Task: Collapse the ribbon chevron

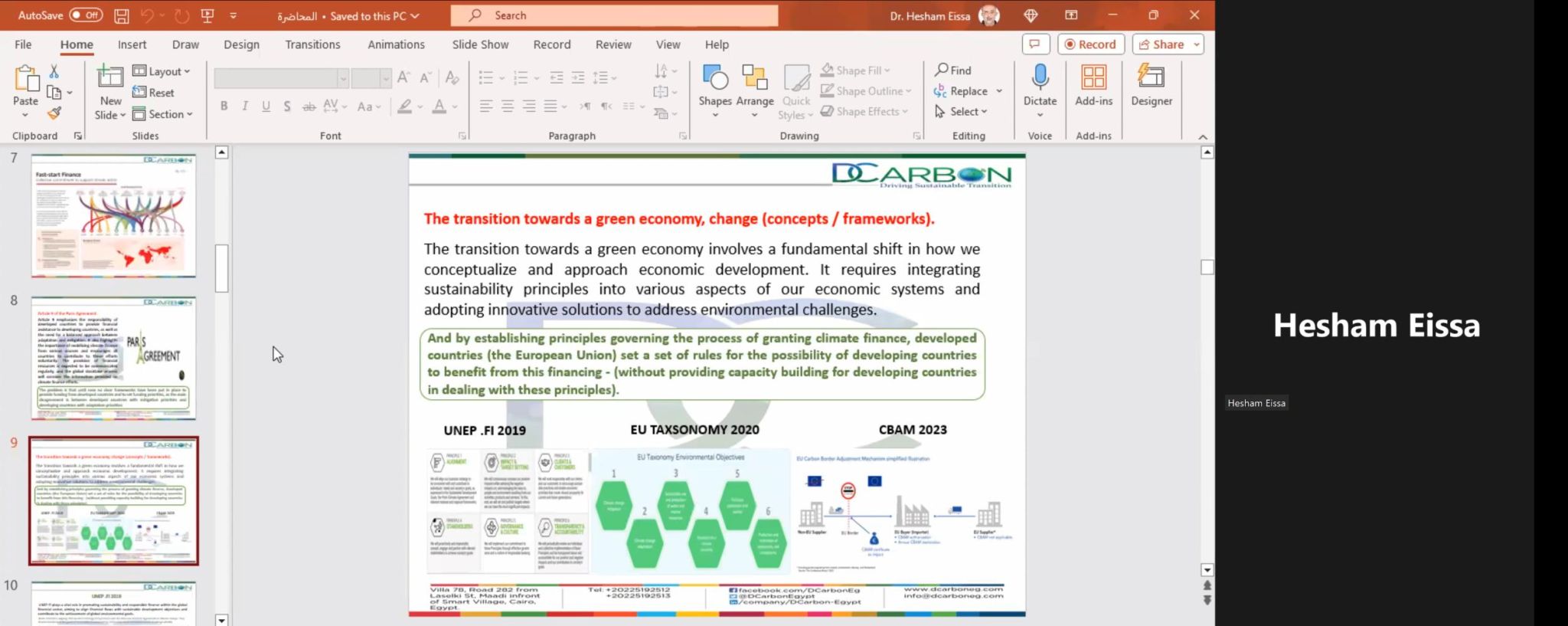Action: pyautogui.click(x=1203, y=136)
